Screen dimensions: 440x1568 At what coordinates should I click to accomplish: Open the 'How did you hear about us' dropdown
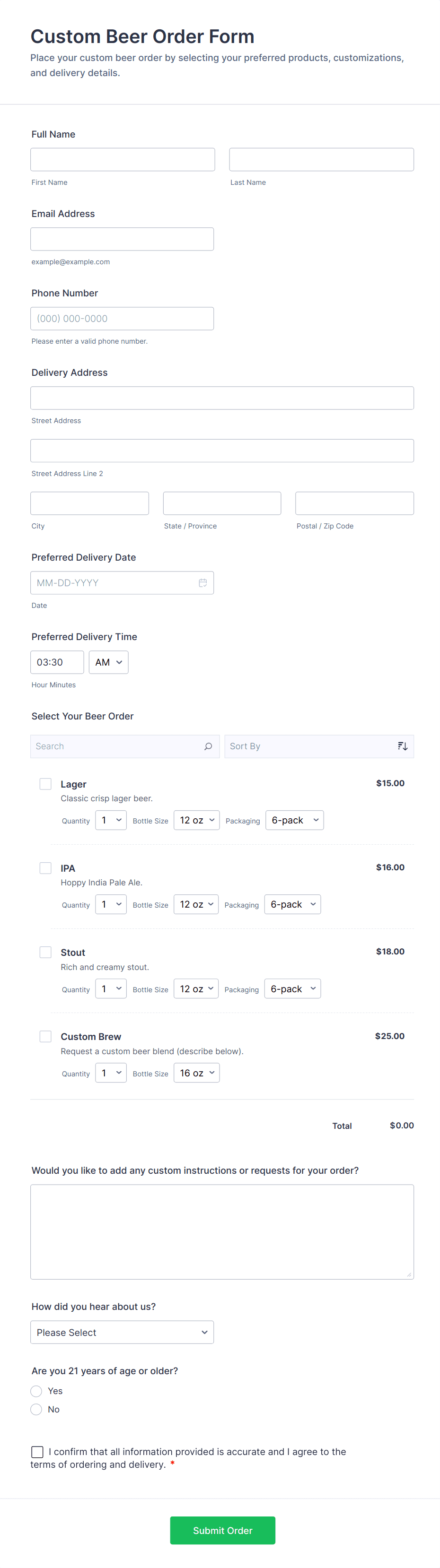pyautogui.click(x=122, y=1333)
